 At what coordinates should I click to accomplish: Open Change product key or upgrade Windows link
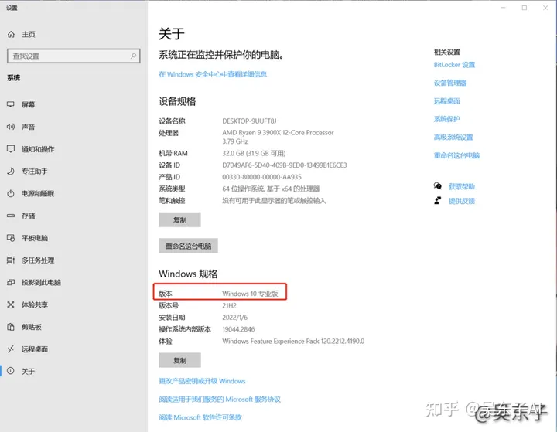[202, 381]
